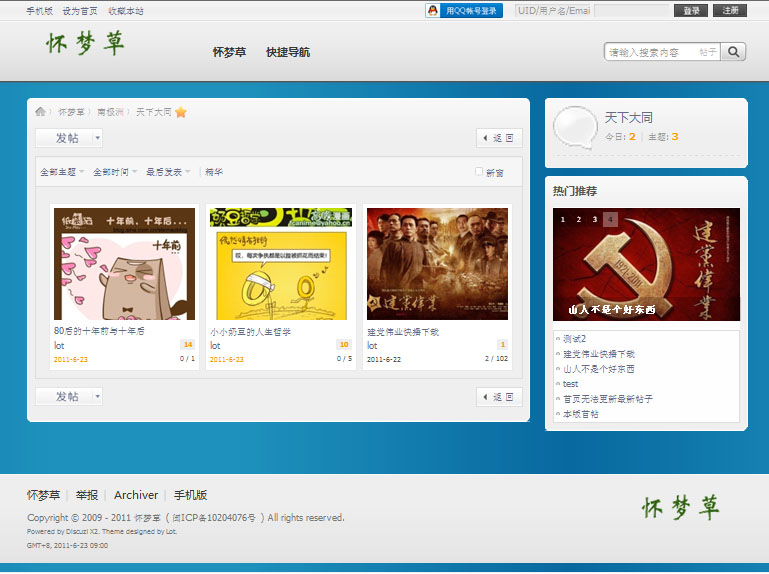Click the top 返回 button
This screenshot has height=574, width=769.
point(499,138)
